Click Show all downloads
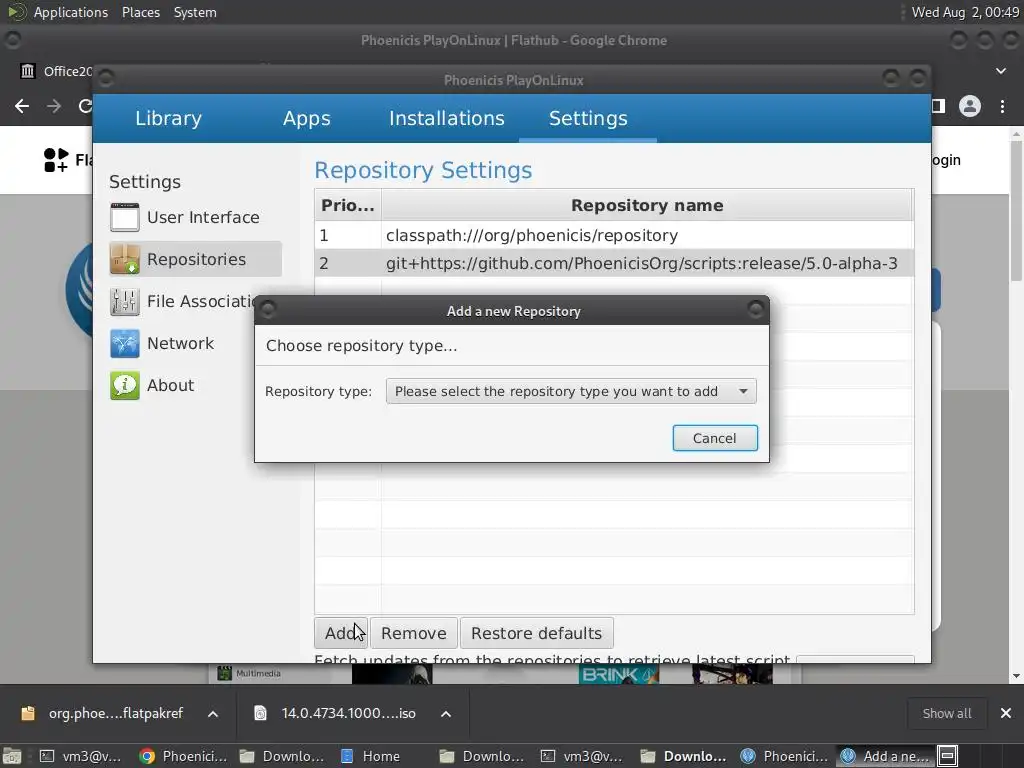Viewport: 1024px width, 768px height. [946, 713]
